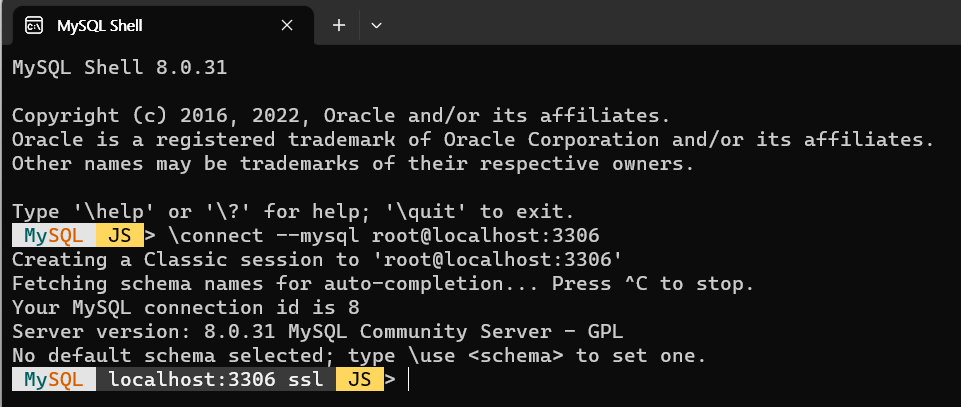Click the "Type '\help' or '\?'" line
Viewport: 961px width, 407px height.
click(x=293, y=212)
